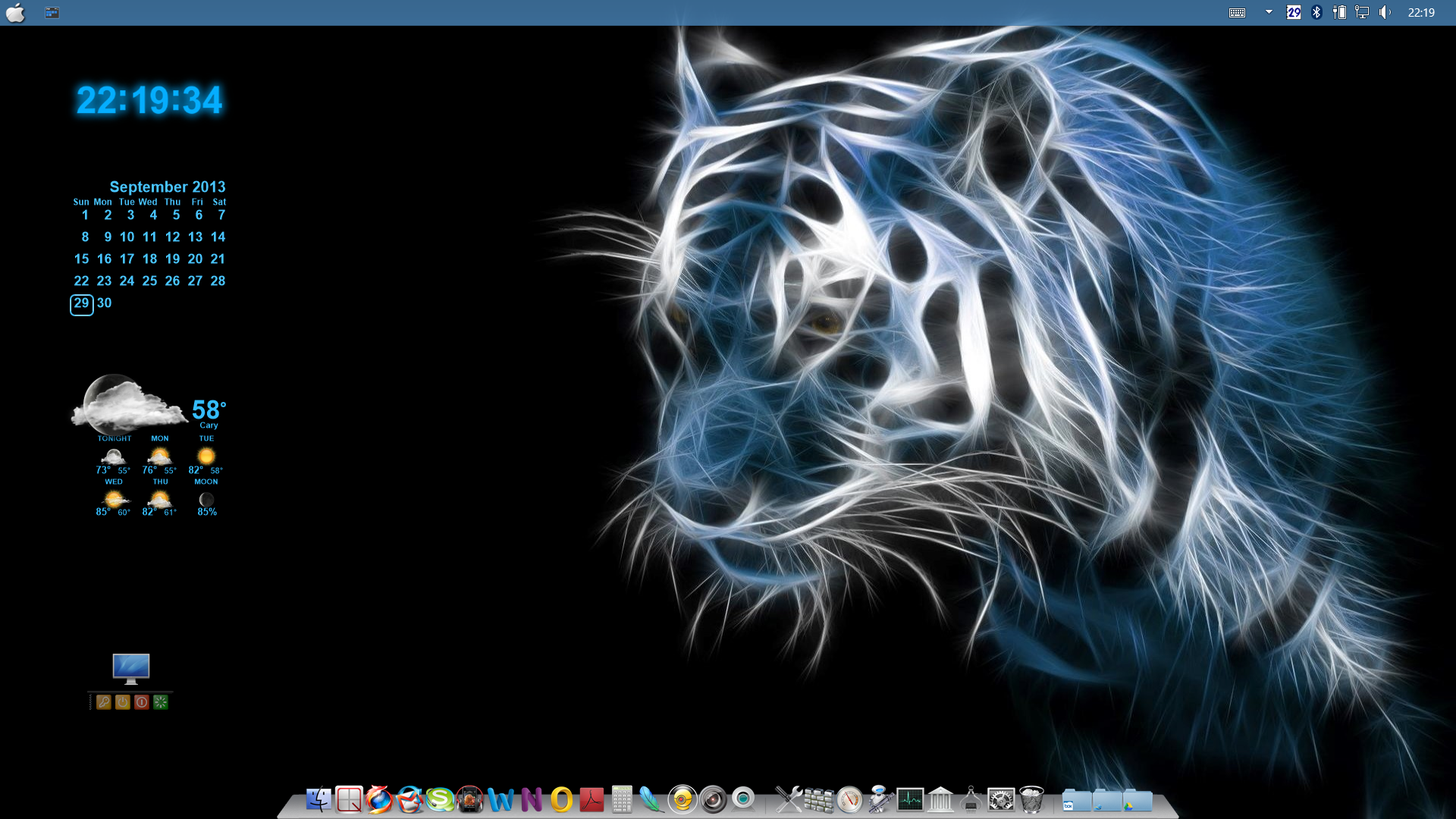This screenshot has width=1456, height=819.
Task: Open Activity Monitor in the dock
Action: (x=910, y=799)
